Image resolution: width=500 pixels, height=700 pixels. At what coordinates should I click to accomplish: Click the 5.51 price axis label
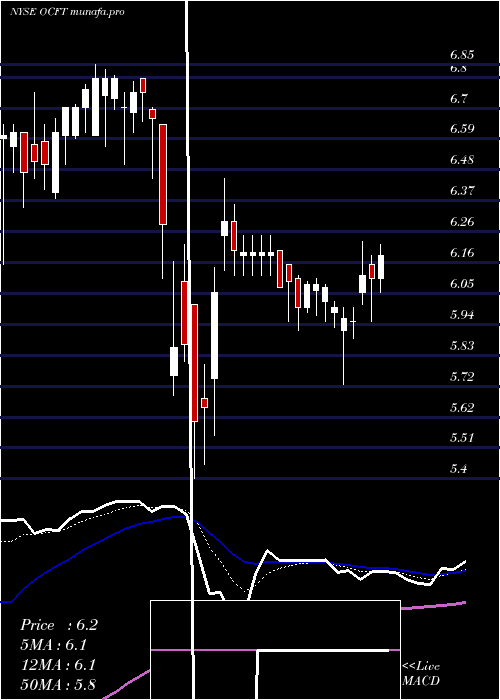[462, 438]
